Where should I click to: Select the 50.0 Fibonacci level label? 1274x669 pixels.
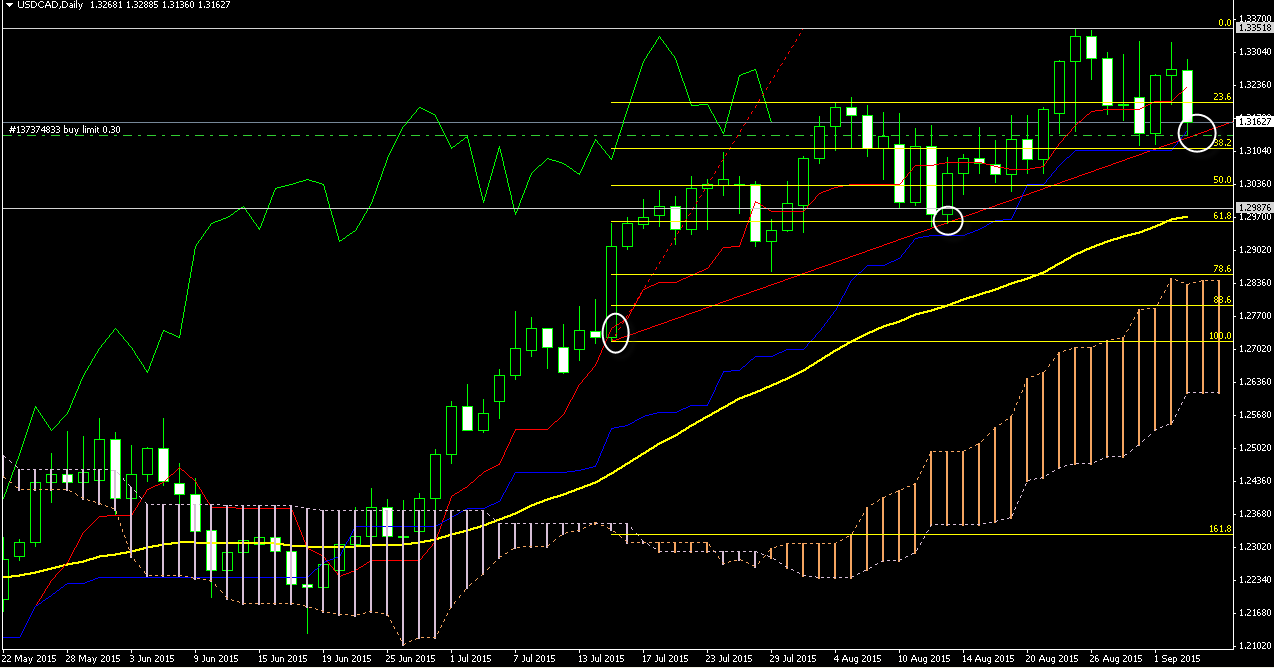pos(1221,180)
